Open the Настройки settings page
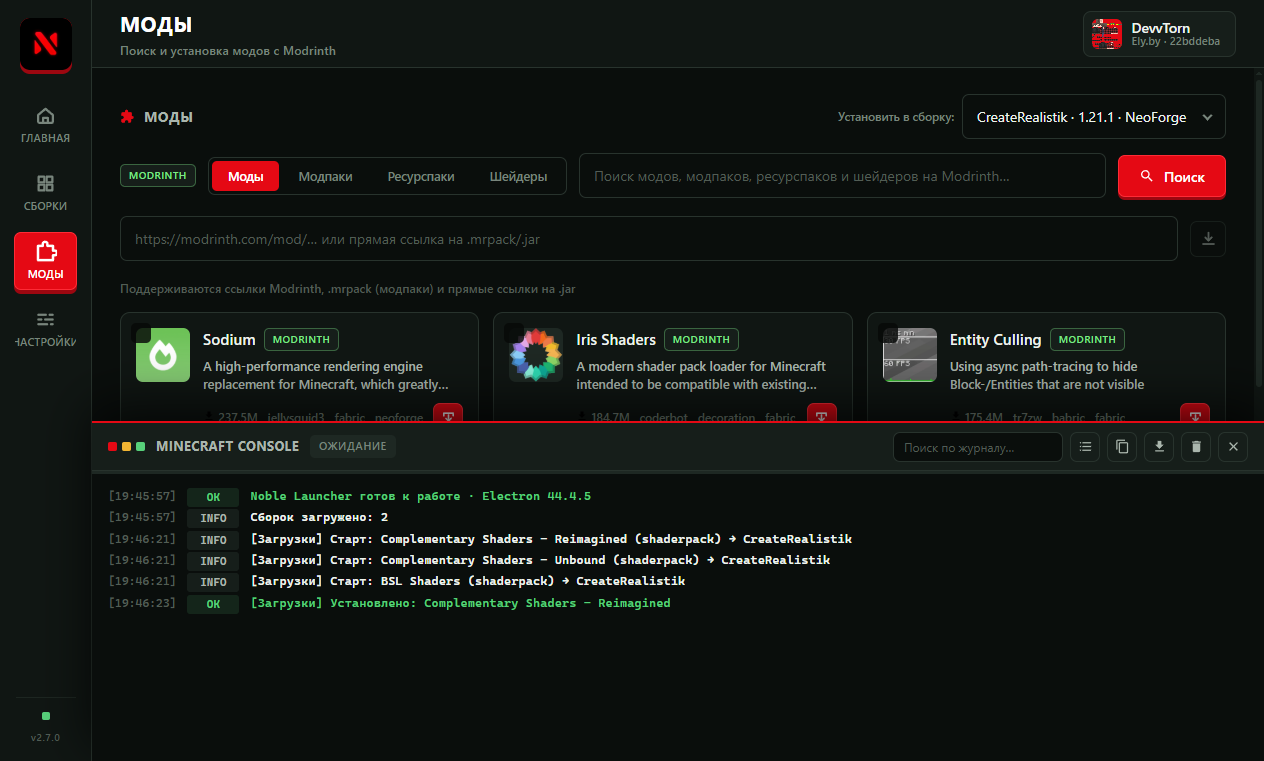This screenshot has width=1264, height=761. tap(45, 329)
